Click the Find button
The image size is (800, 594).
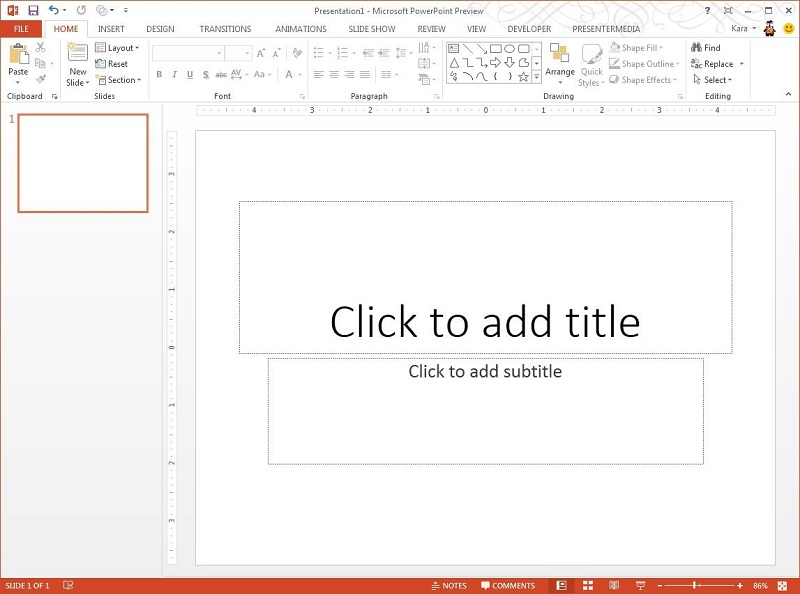point(706,47)
